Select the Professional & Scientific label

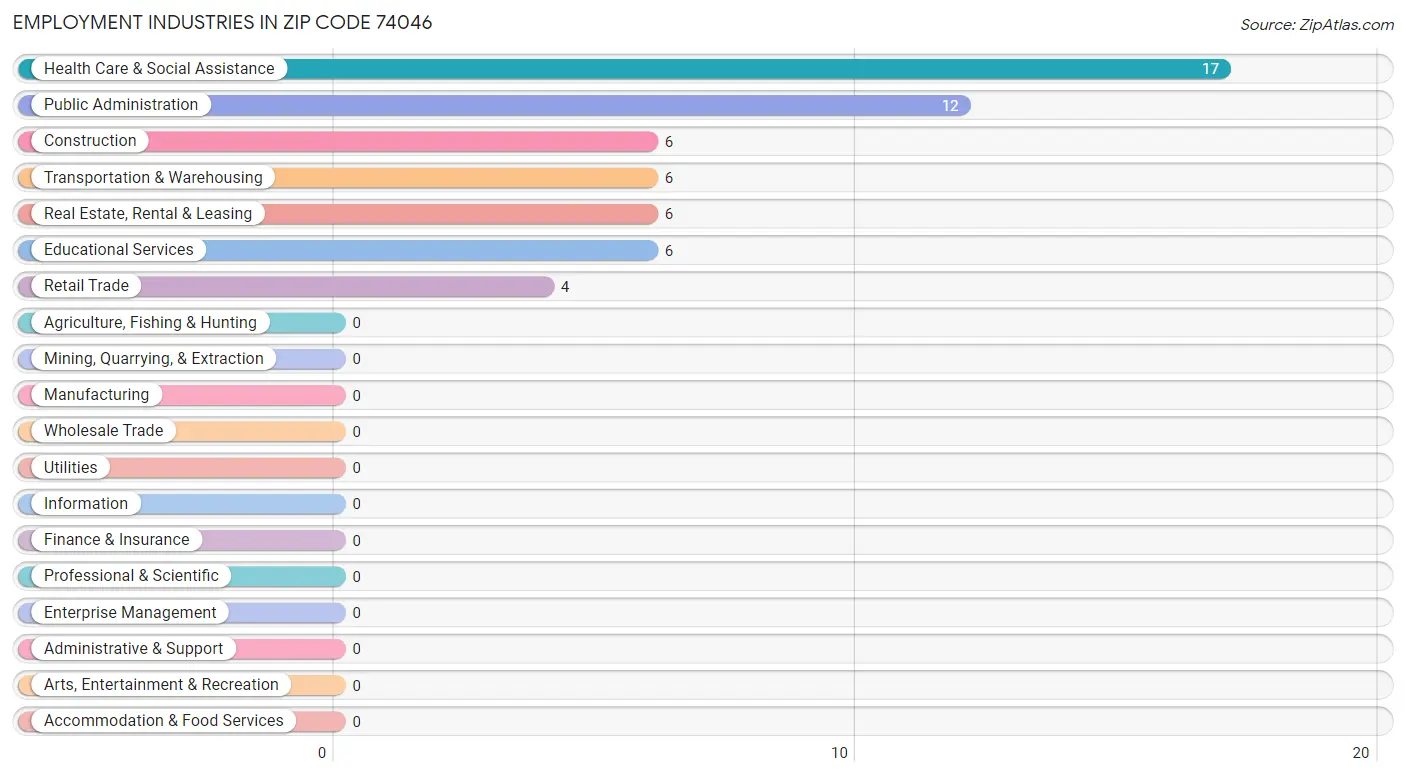[131, 575]
